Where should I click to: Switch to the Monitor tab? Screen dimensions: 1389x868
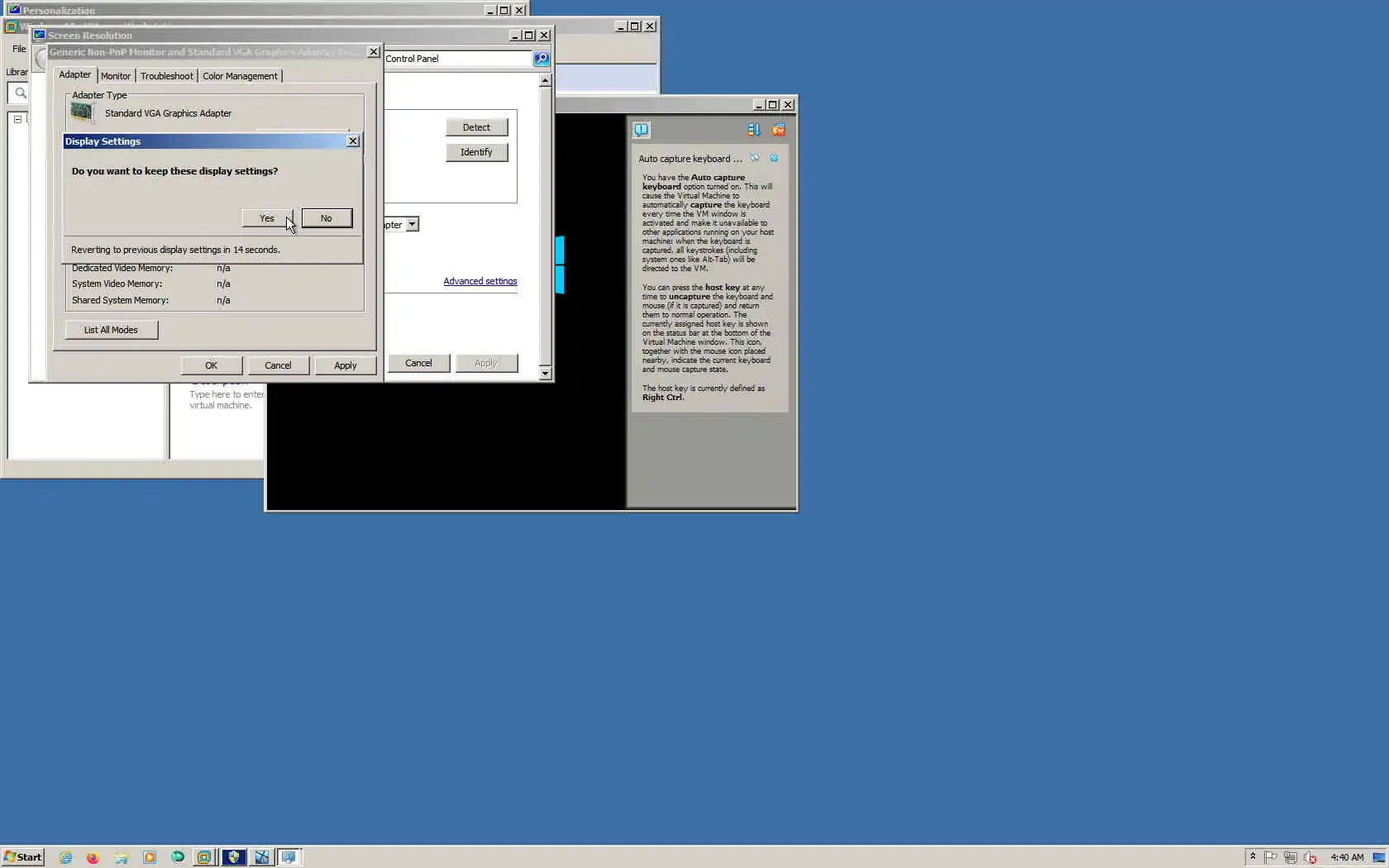(116, 76)
